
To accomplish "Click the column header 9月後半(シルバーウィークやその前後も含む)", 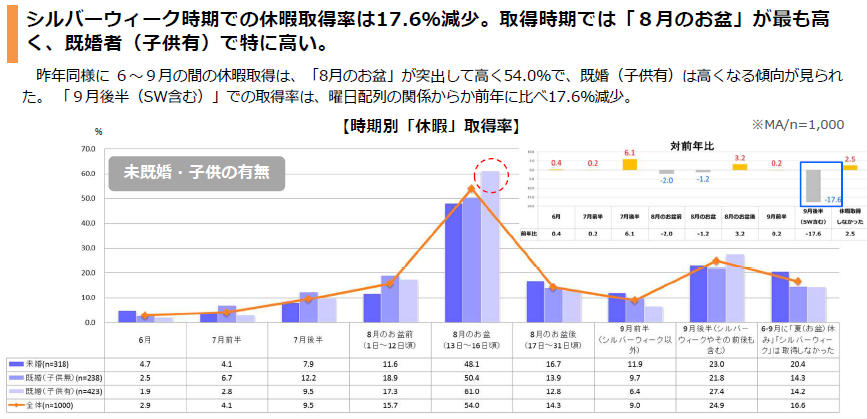I will [715, 340].
